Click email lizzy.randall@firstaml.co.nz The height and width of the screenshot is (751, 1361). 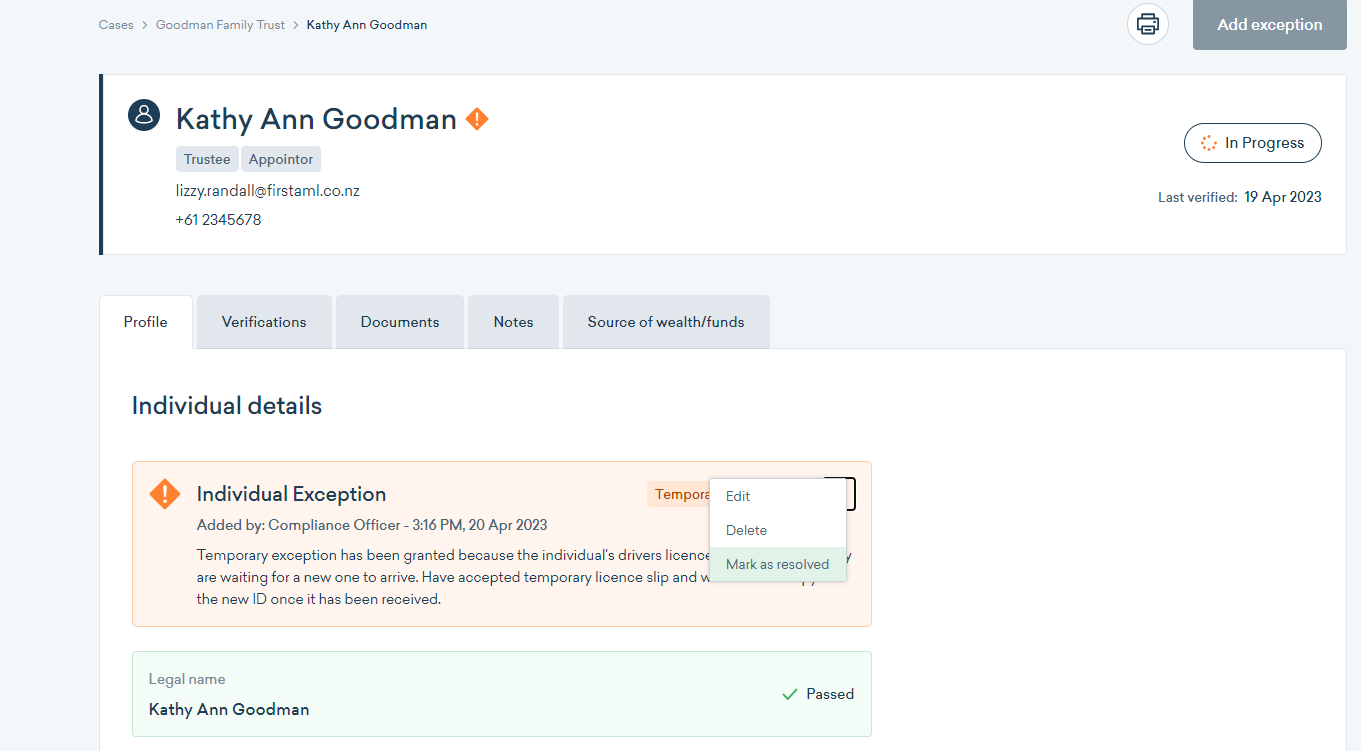[x=268, y=190]
